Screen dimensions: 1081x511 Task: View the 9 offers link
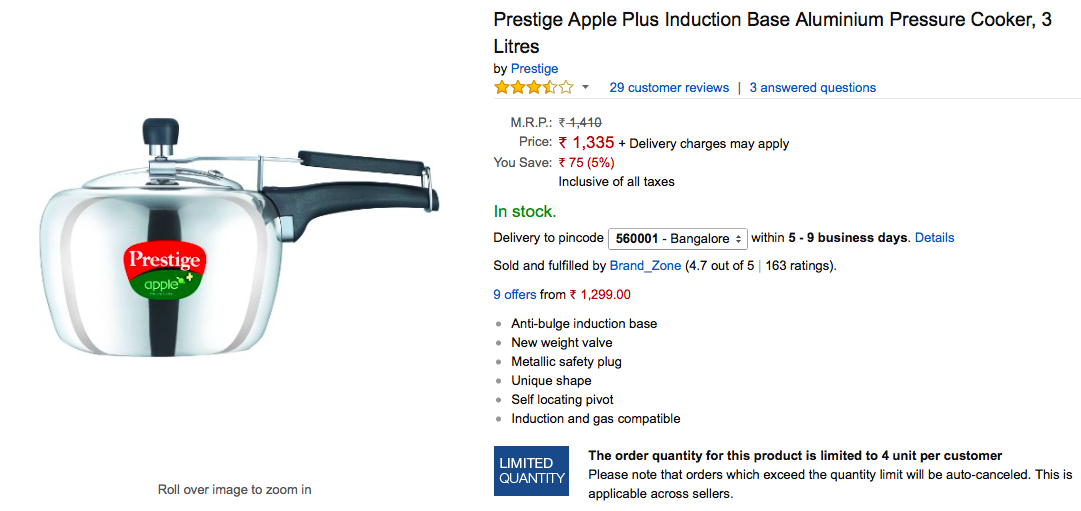point(514,295)
